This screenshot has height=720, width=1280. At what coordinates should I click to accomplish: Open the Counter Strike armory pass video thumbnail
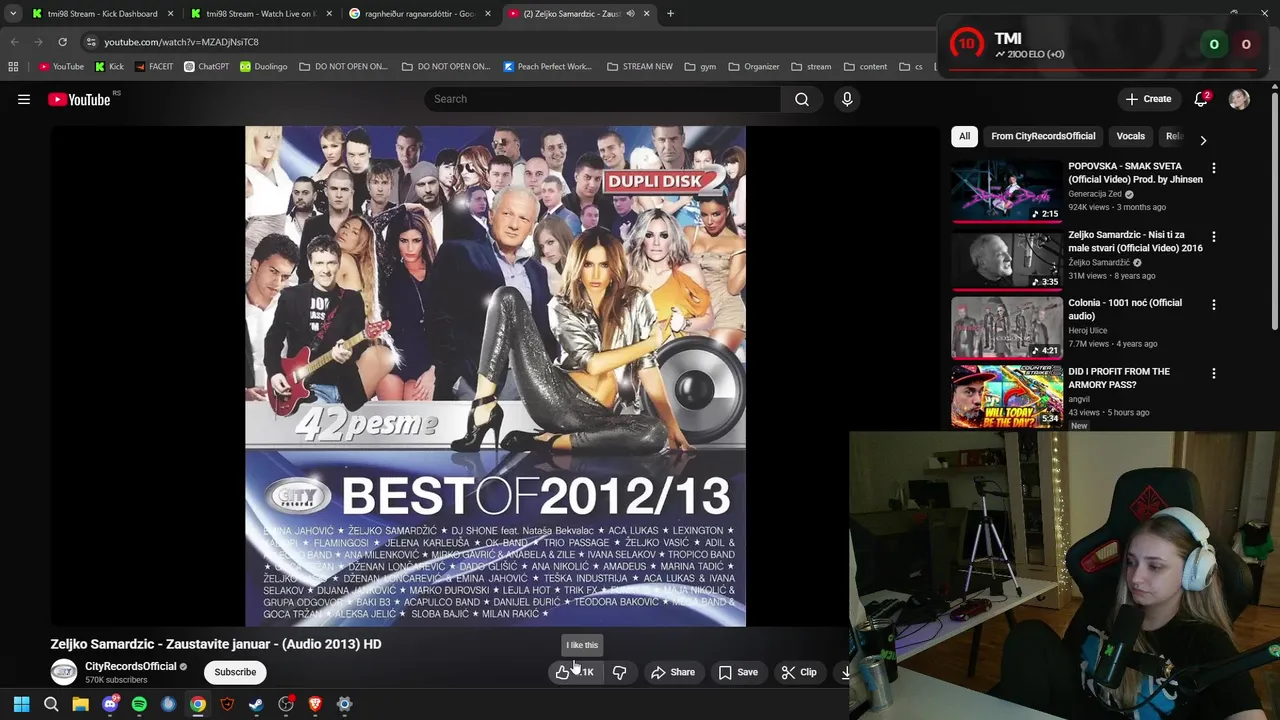tap(1007, 396)
